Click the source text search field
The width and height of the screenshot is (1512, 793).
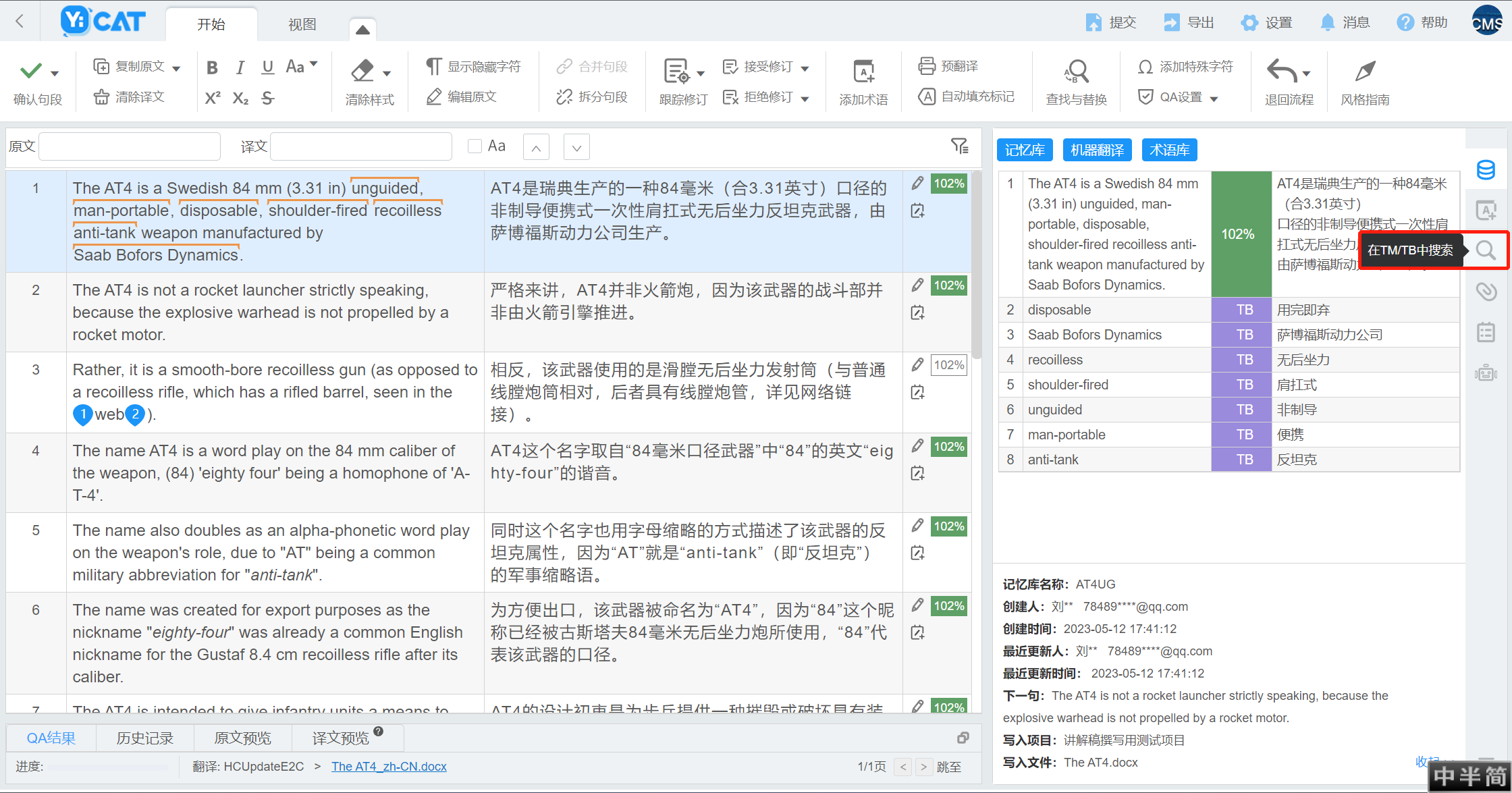click(x=130, y=146)
